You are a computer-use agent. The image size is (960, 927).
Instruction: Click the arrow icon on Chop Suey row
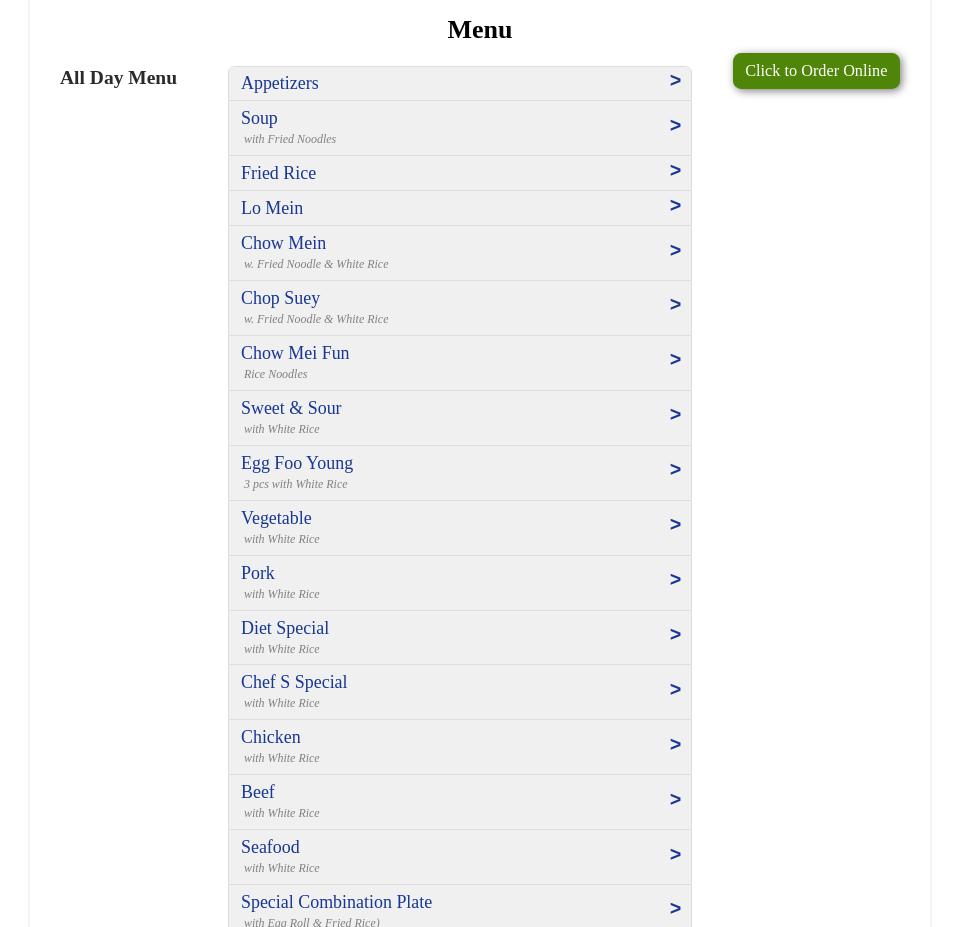pyautogui.click(x=675, y=305)
